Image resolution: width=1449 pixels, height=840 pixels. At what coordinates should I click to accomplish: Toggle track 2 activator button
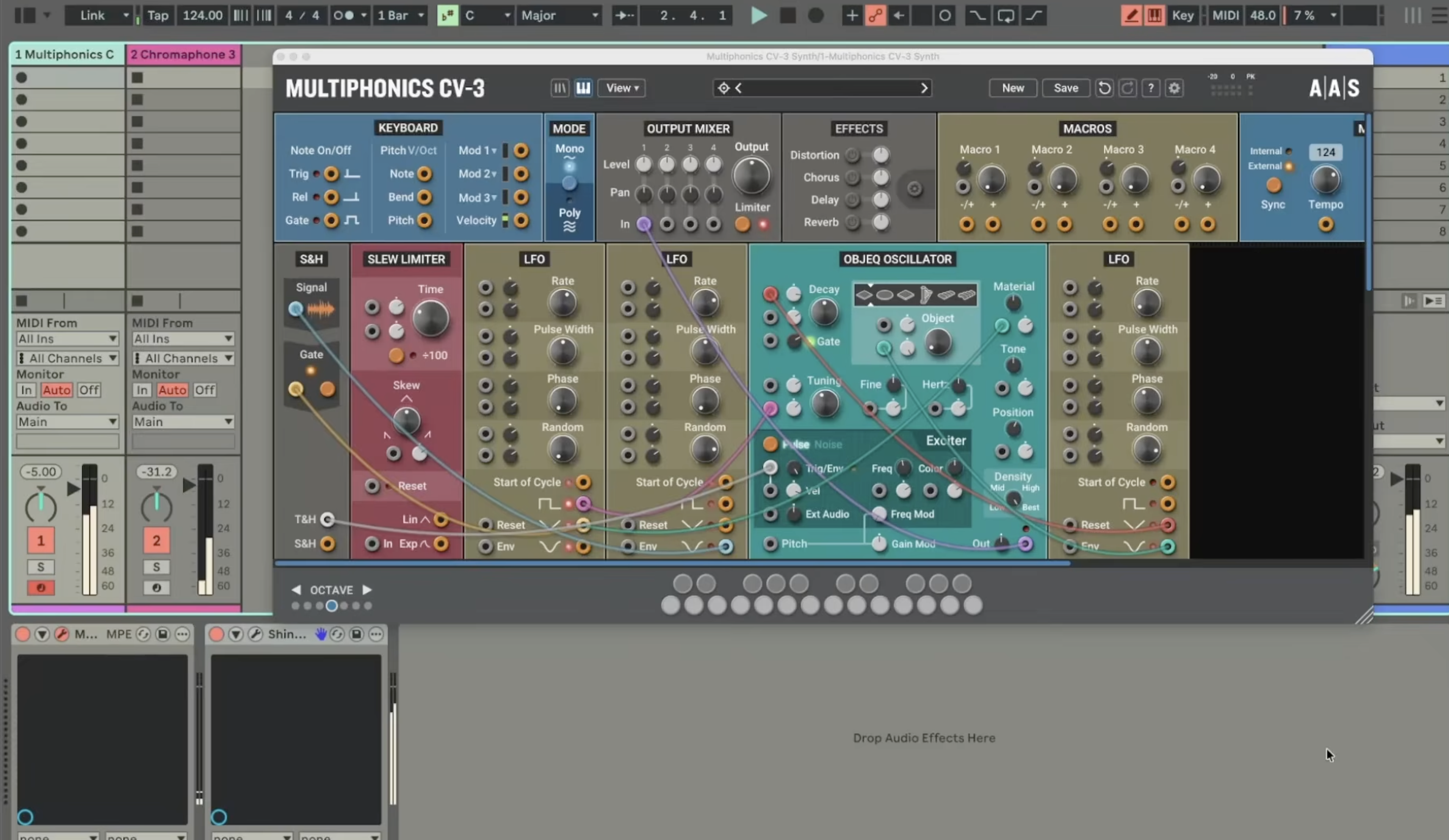(156, 540)
